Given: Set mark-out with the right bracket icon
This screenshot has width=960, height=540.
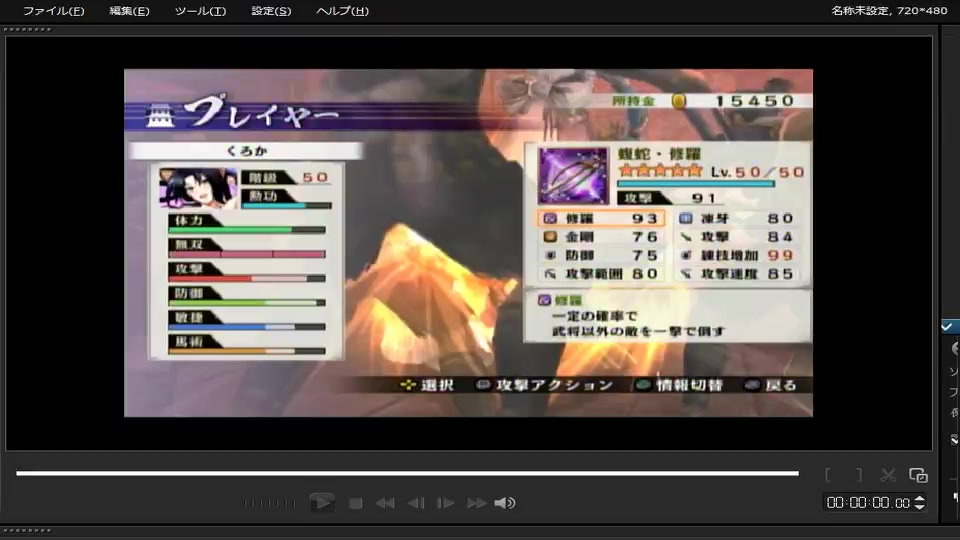Looking at the screenshot, I should tap(859, 475).
